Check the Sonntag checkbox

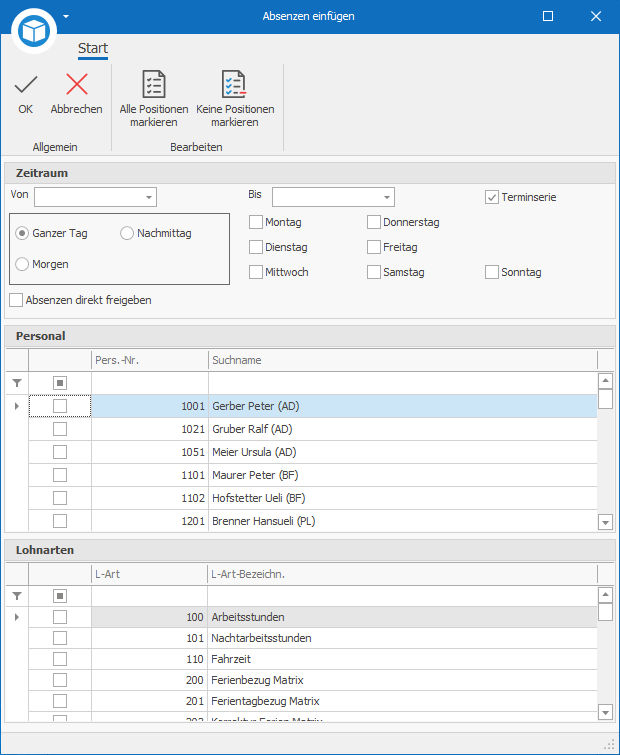click(x=491, y=272)
